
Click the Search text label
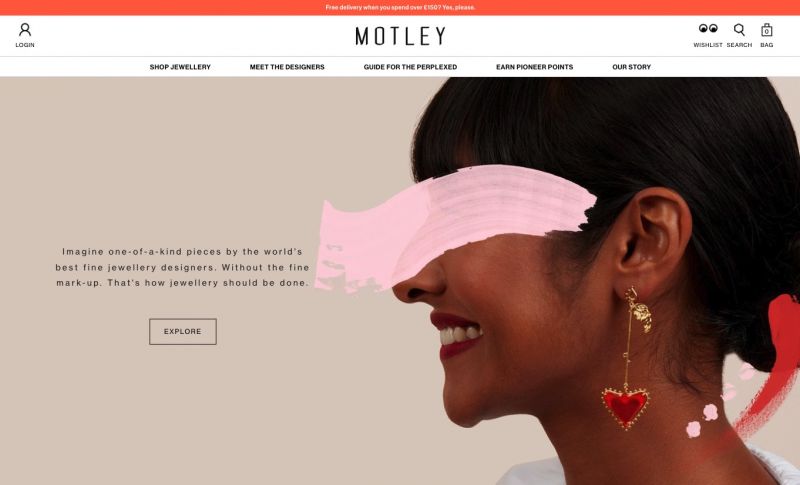tap(739, 45)
